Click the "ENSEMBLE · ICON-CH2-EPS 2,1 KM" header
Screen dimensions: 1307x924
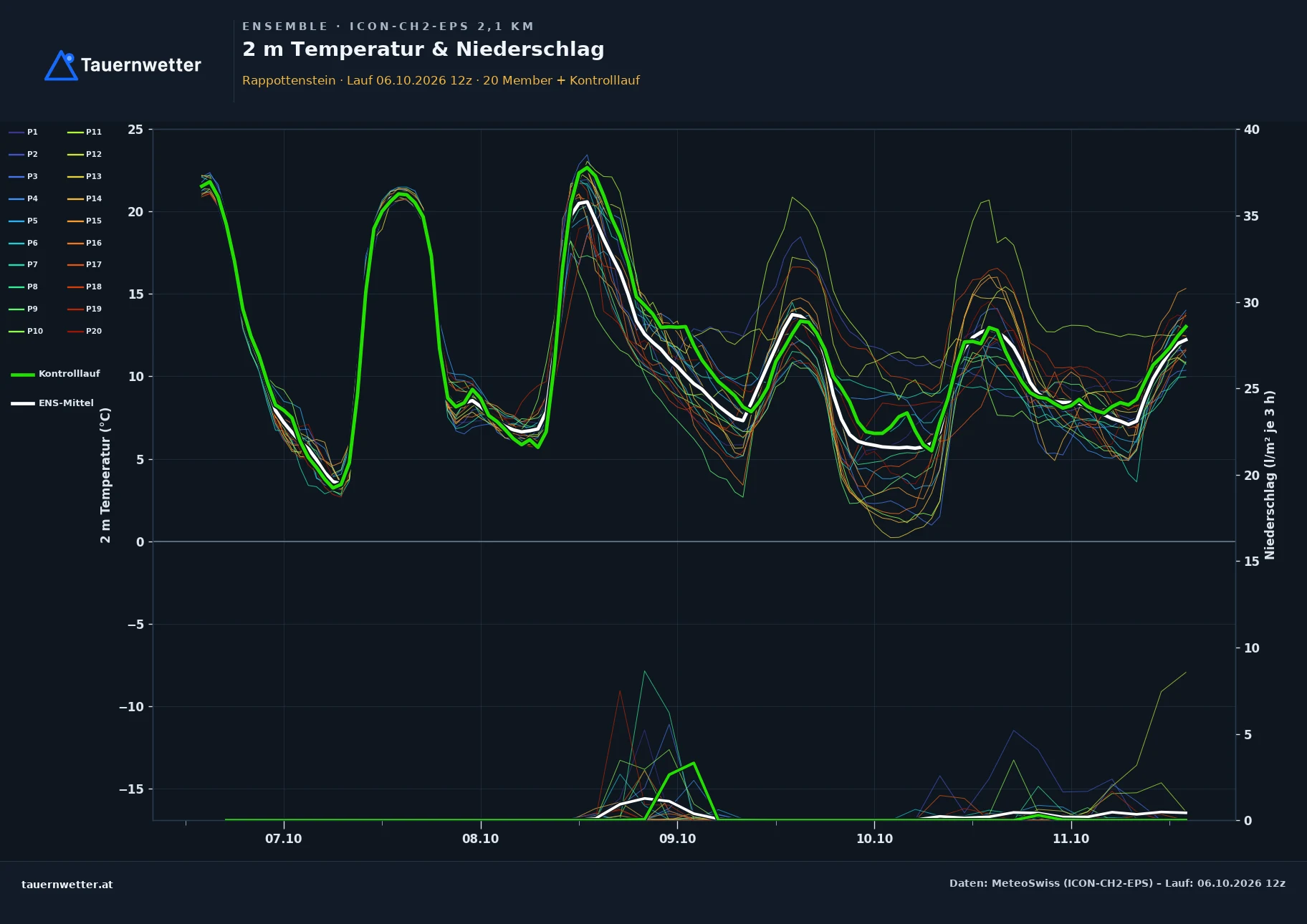tap(388, 27)
